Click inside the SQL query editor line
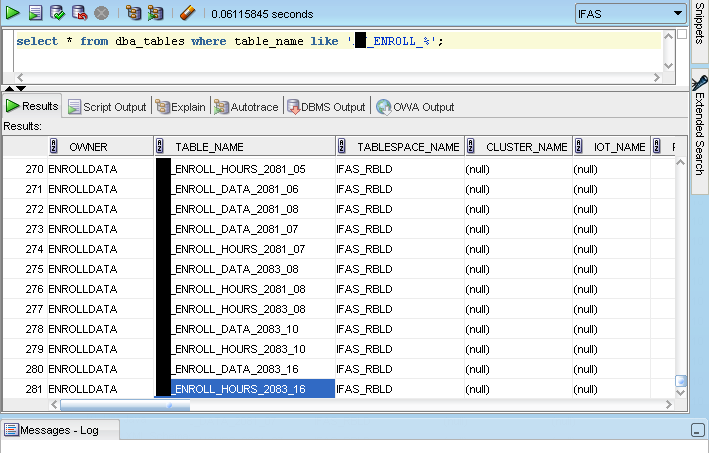The width and height of the screenshot is (711, 453). [x=338, y=41]
